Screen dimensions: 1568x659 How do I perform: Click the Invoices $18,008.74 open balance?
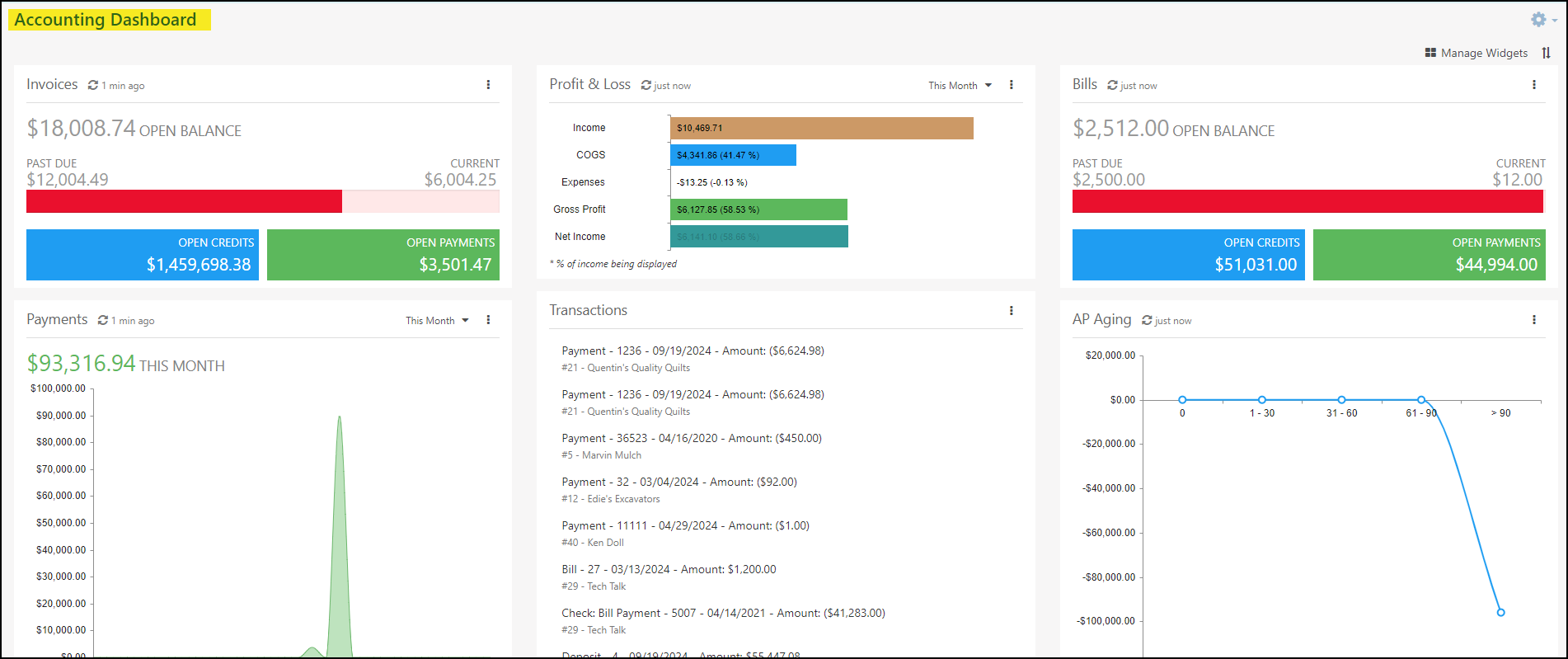click(81, 128)
